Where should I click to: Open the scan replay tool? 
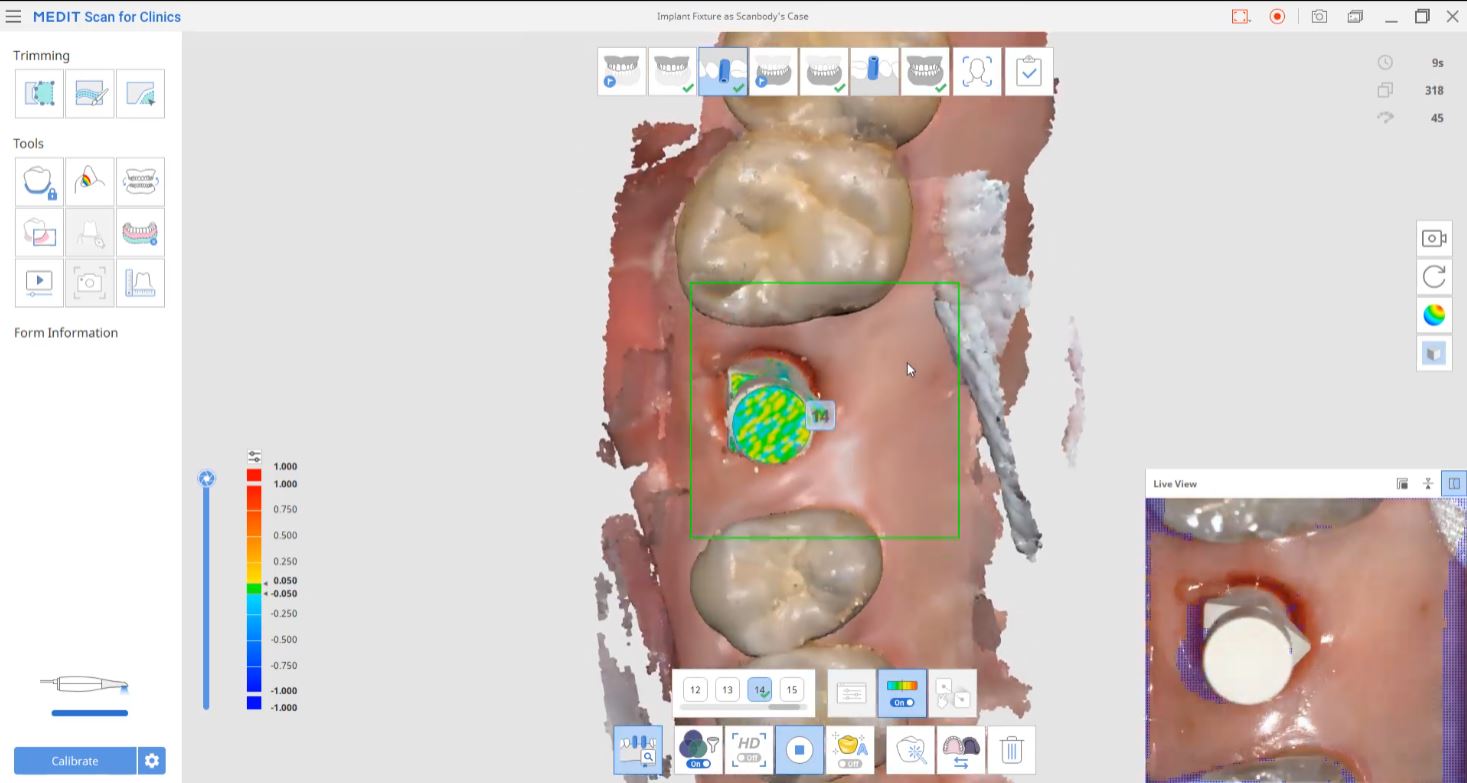(39, 283)
